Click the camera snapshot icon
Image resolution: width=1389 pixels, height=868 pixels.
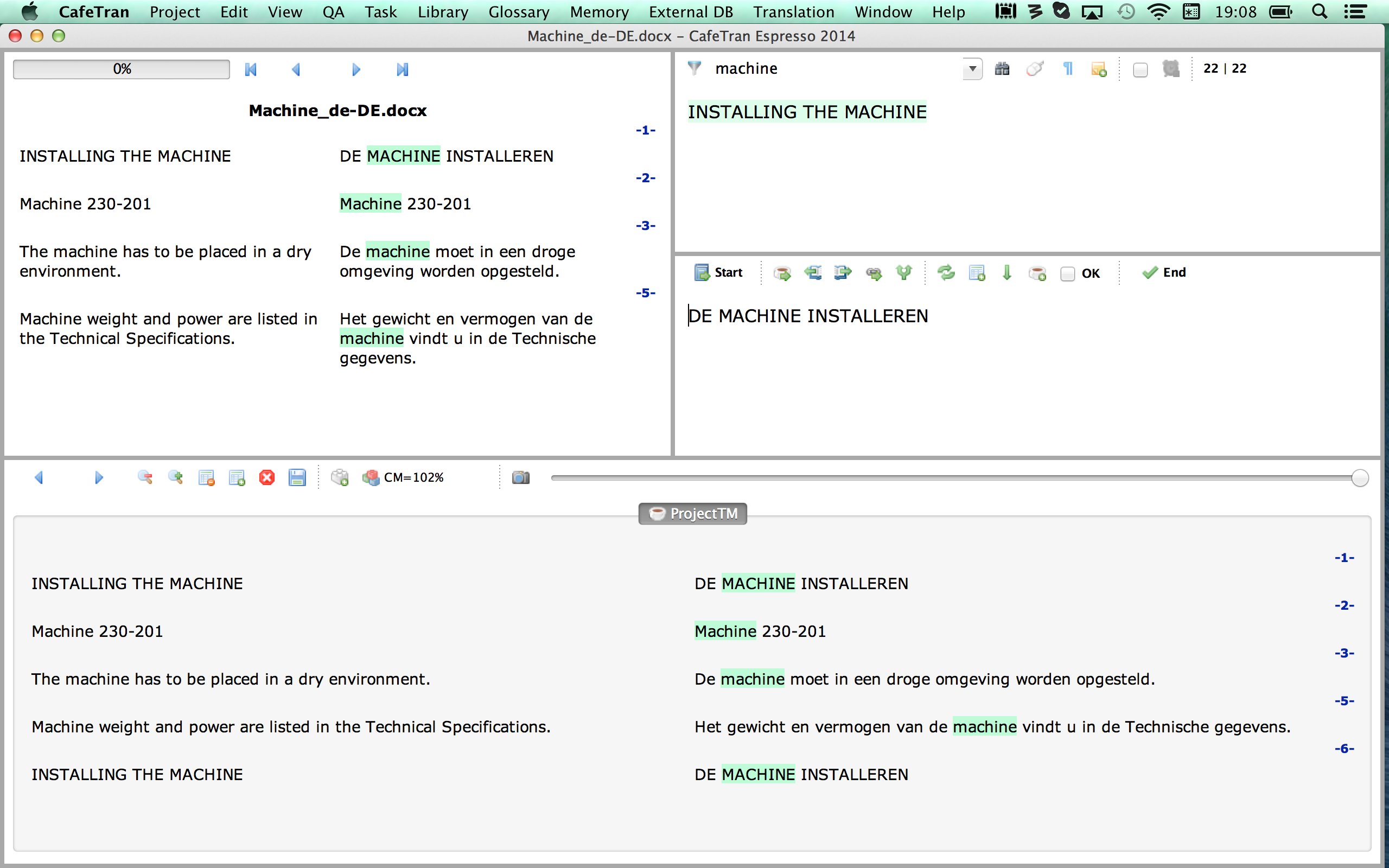click(x=520, y=477)
